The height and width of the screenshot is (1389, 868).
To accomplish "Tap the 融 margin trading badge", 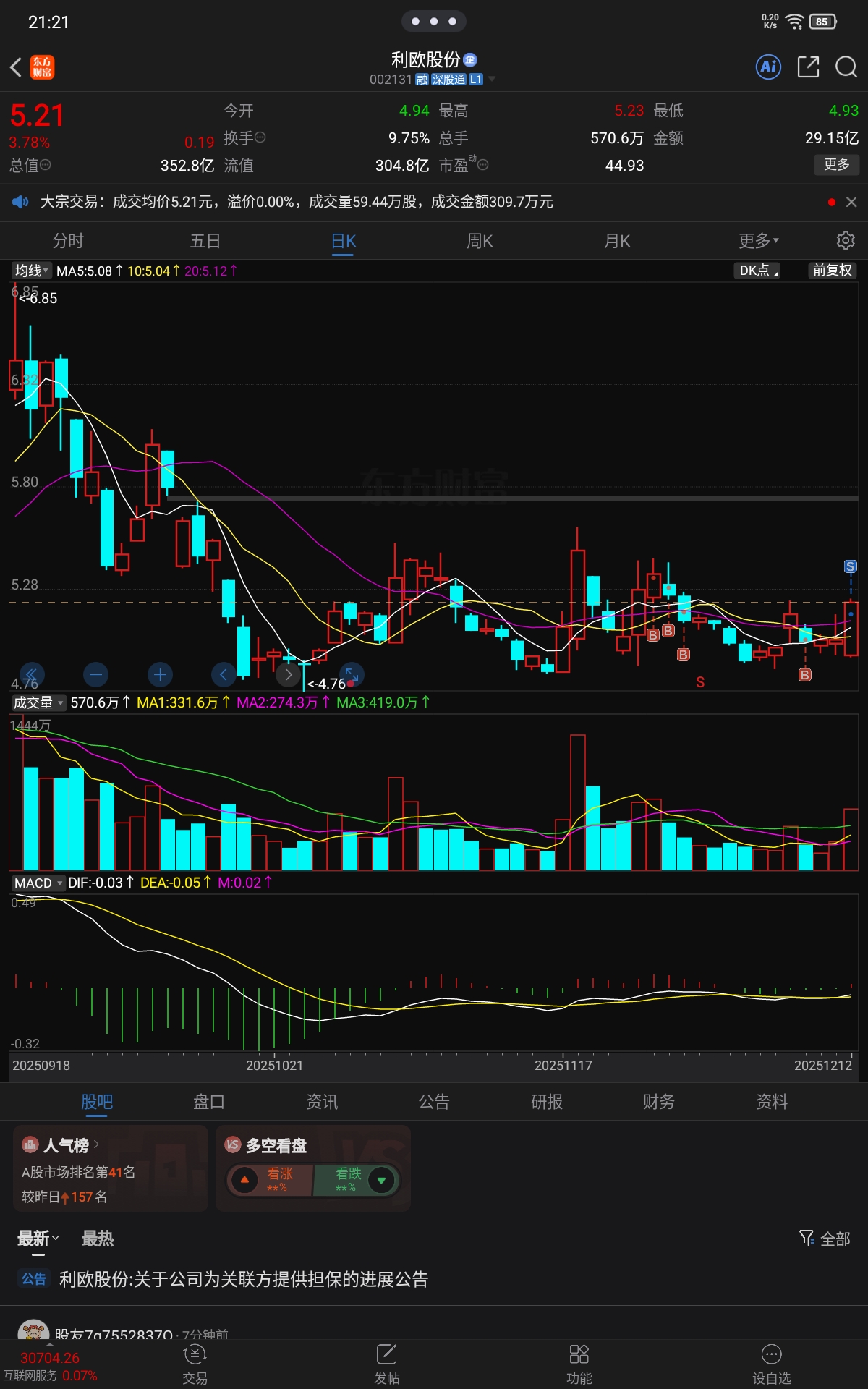I will 422,80.
